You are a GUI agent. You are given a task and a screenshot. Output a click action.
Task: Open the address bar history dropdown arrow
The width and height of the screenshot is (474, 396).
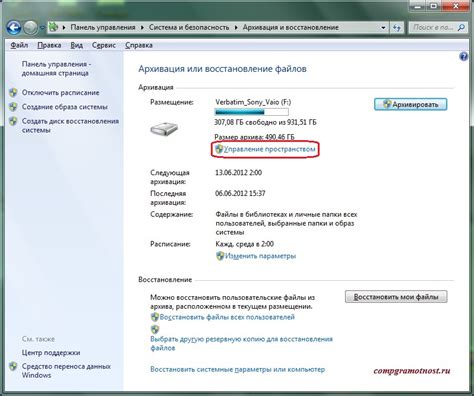tap(383, 28)
